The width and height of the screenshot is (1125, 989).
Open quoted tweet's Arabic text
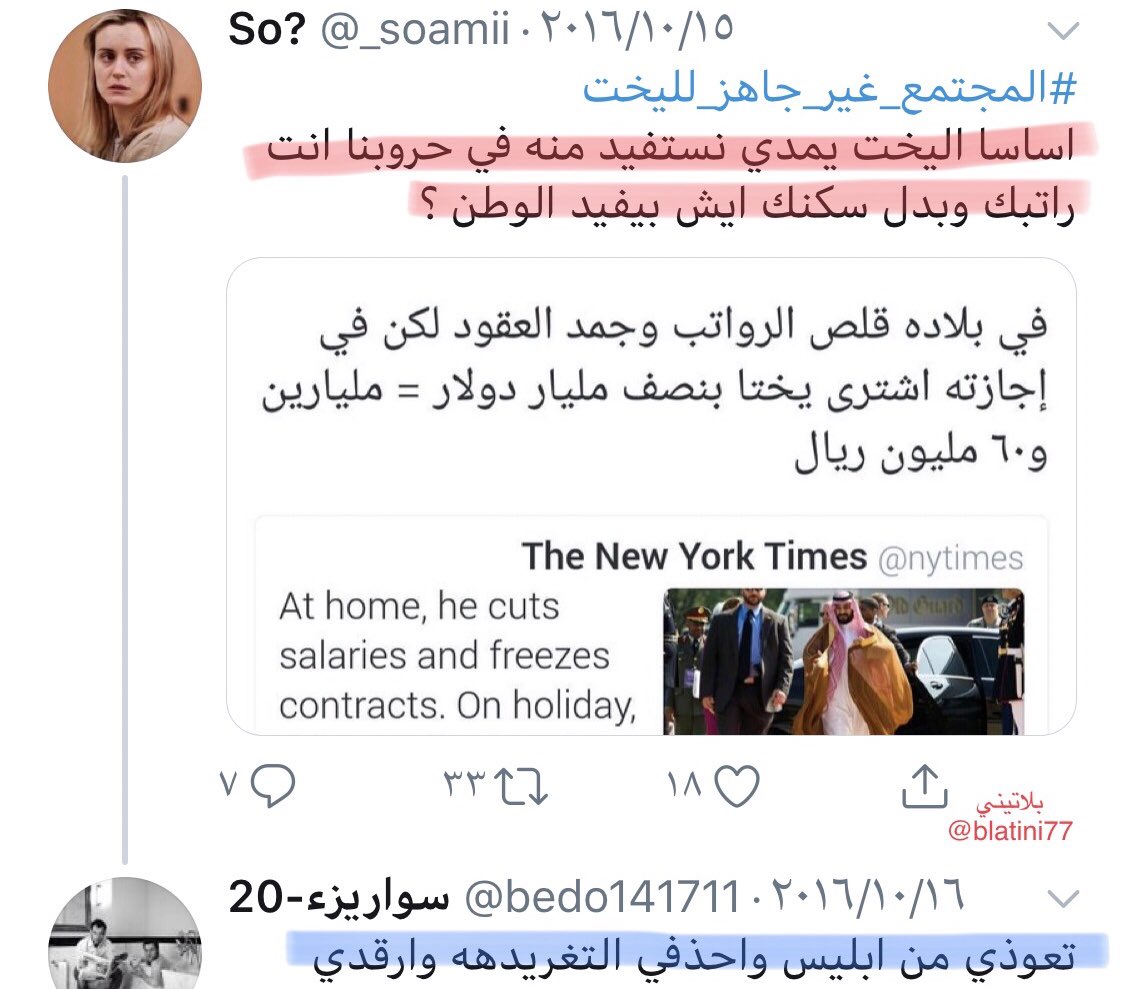(x=654, y=390)
